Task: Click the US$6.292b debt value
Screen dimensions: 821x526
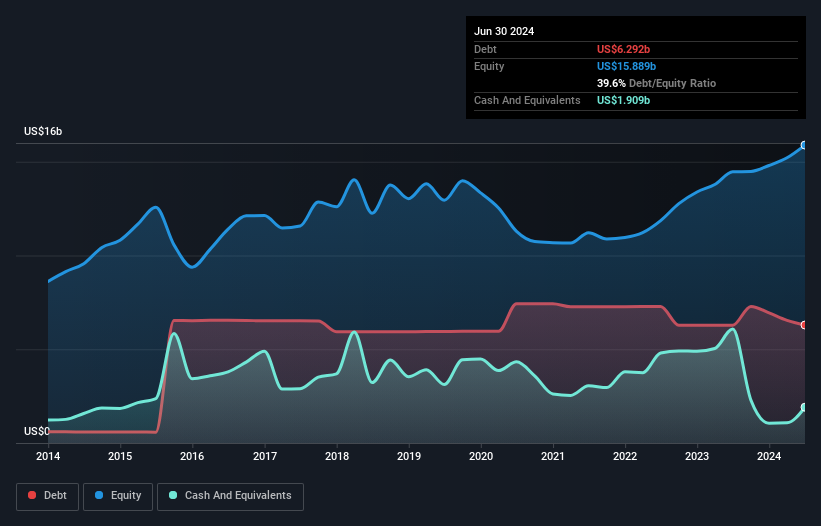Action: pos(623,49)
